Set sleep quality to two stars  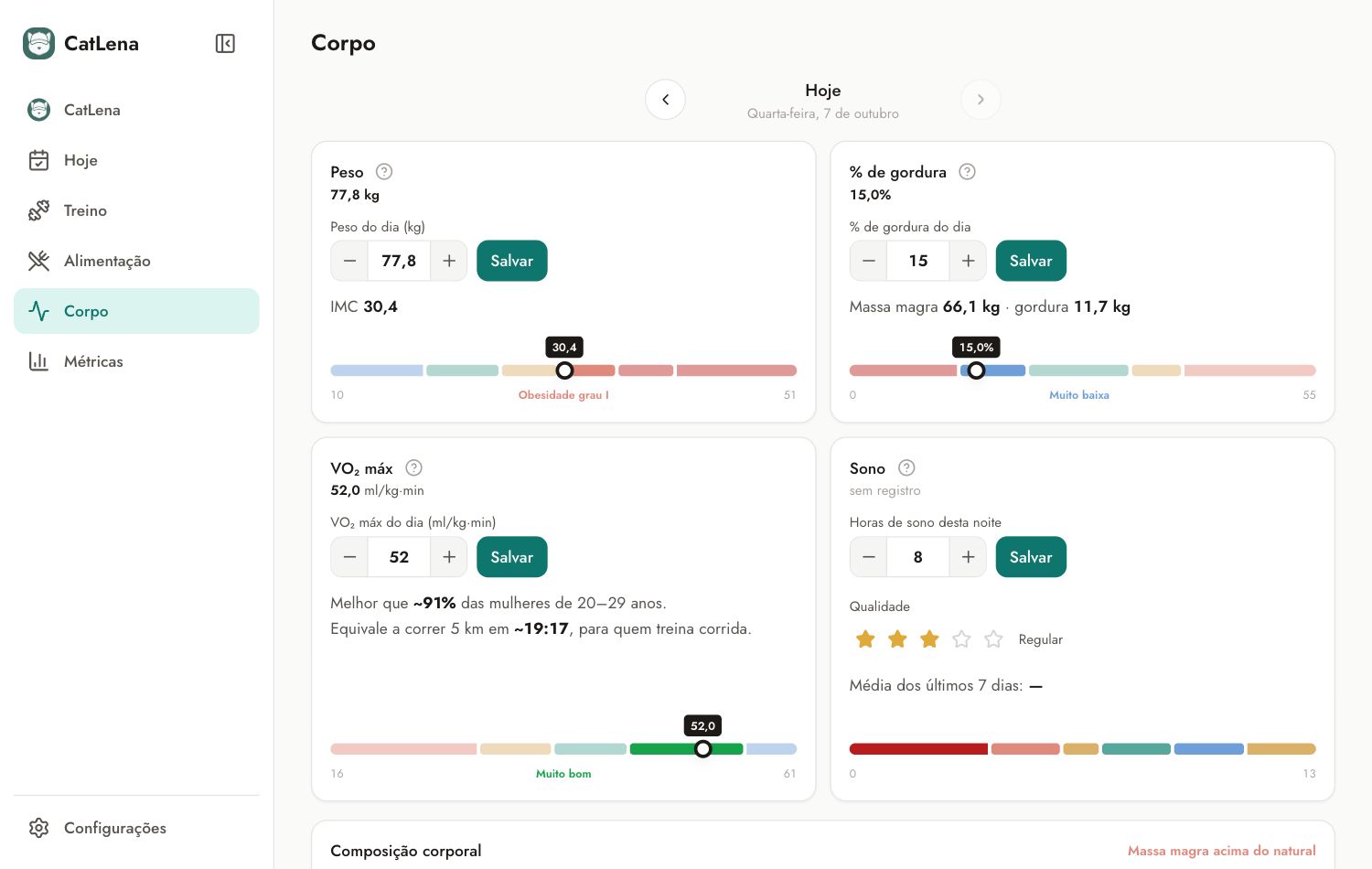pos(897,639)
